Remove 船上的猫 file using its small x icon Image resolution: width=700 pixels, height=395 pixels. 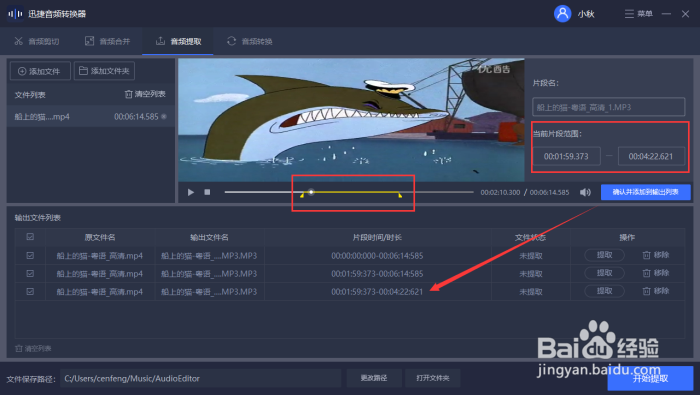click(164, 116)
